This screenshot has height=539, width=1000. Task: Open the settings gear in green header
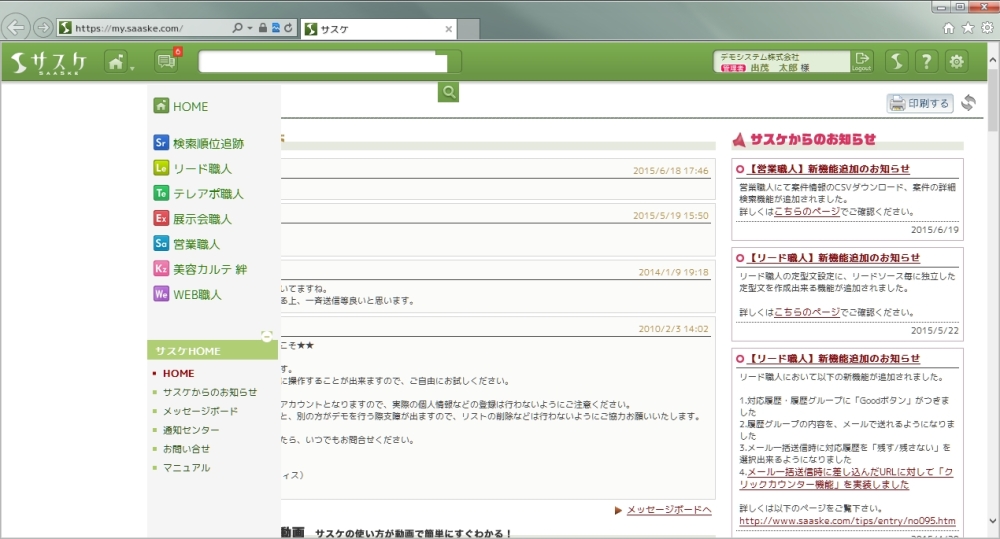(957, 62)
